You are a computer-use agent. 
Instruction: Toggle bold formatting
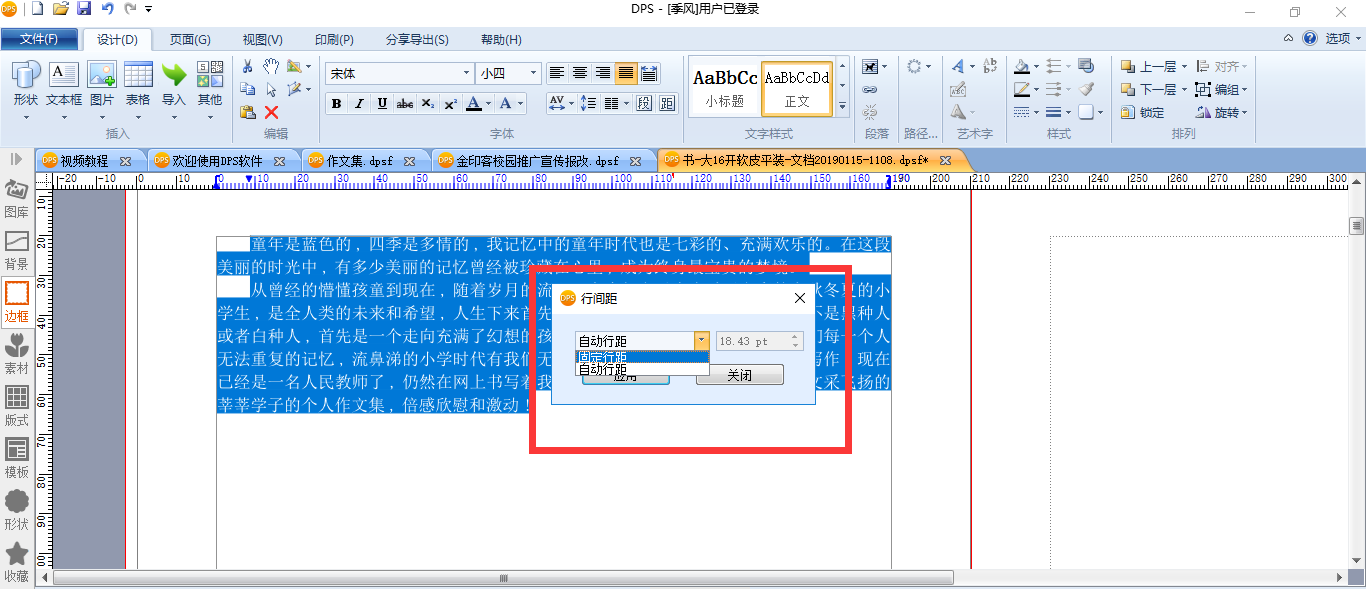336,103
